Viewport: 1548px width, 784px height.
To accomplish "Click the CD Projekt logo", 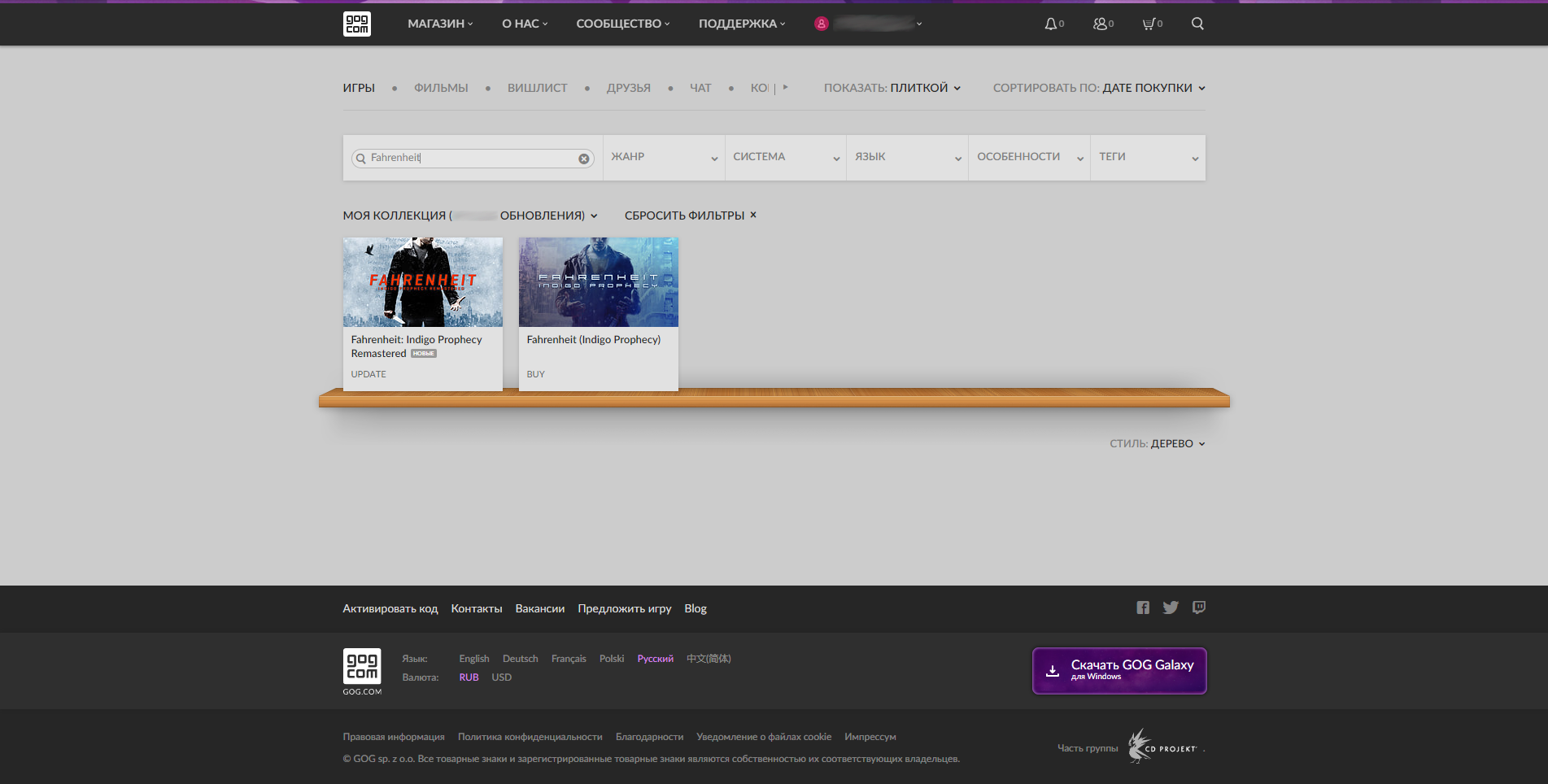I will tap(1163, 747).
